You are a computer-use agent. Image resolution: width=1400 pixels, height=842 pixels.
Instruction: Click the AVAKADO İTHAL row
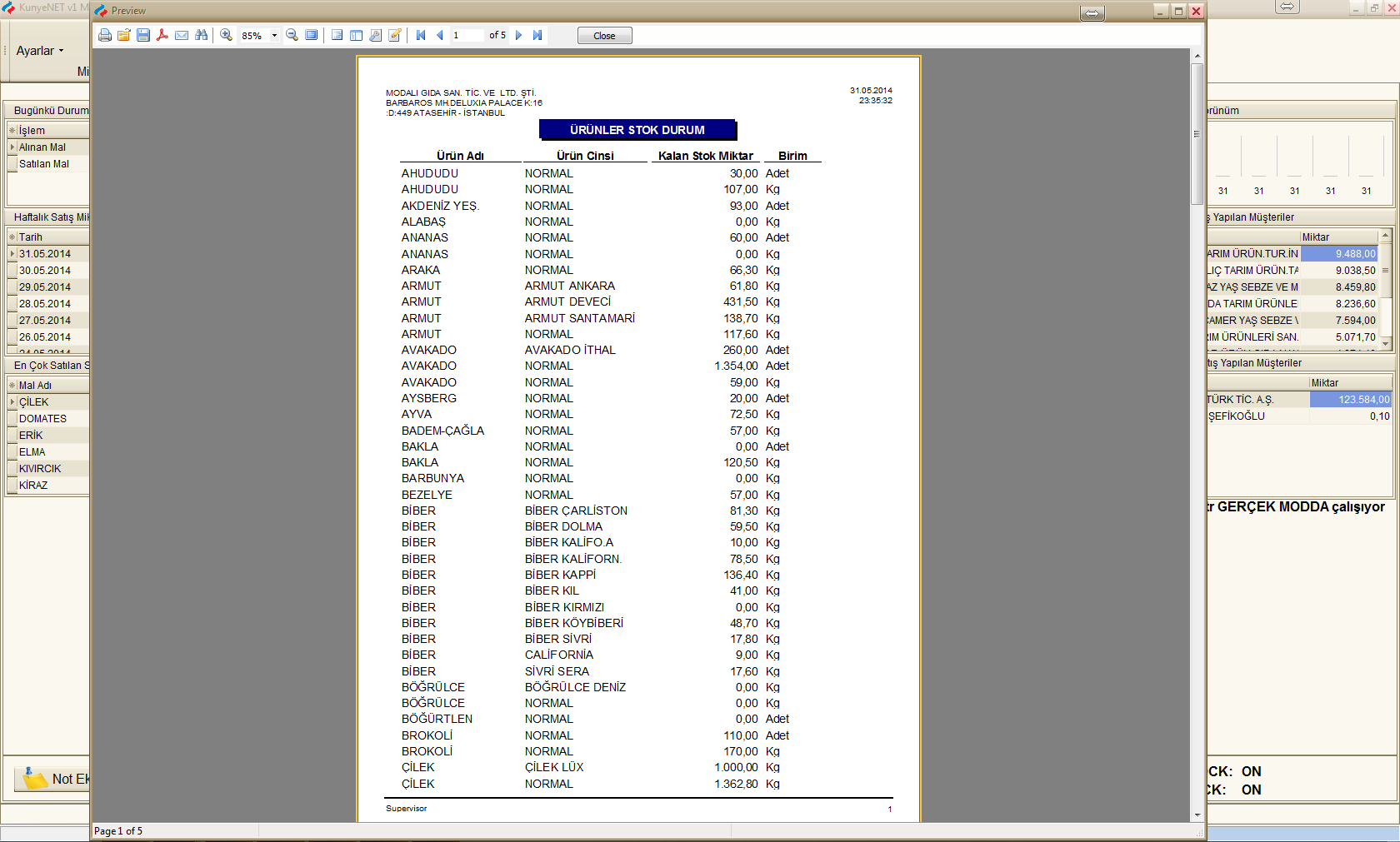coord(594,350)
